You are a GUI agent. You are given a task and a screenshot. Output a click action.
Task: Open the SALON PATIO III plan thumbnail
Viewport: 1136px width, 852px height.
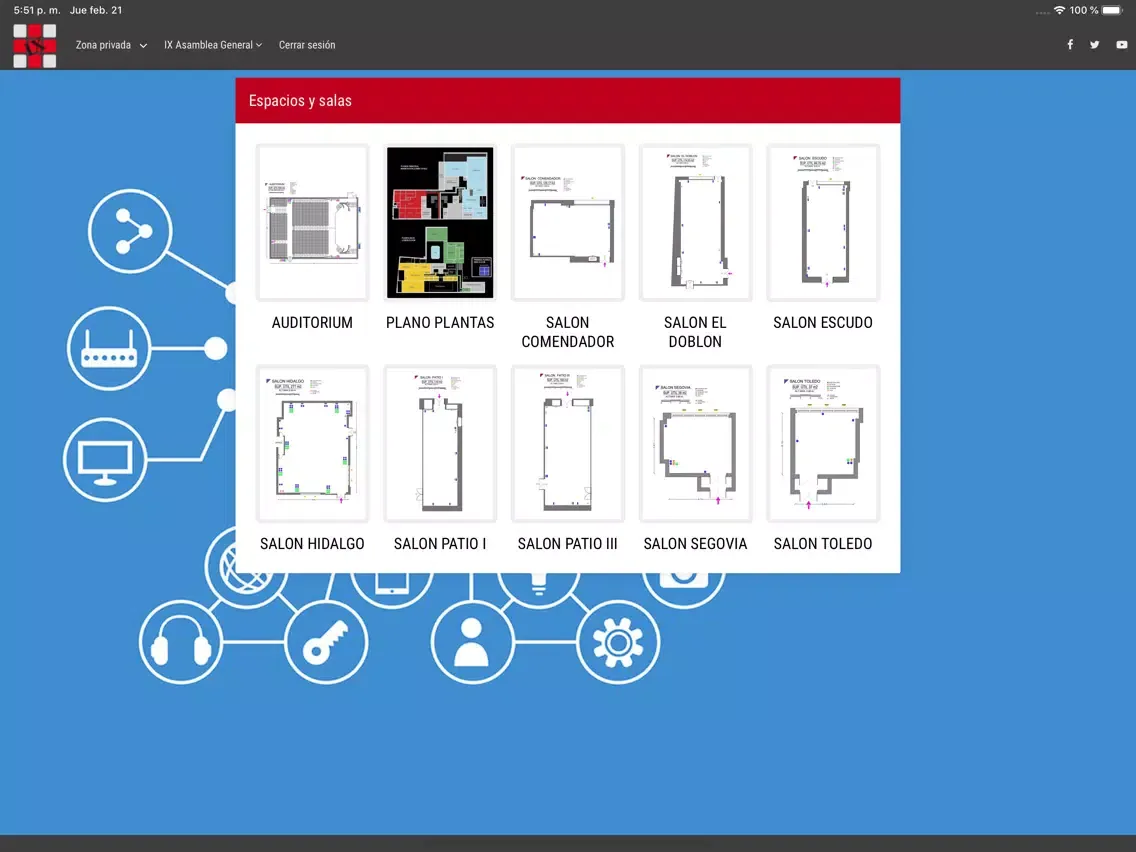tap(567, 443)
